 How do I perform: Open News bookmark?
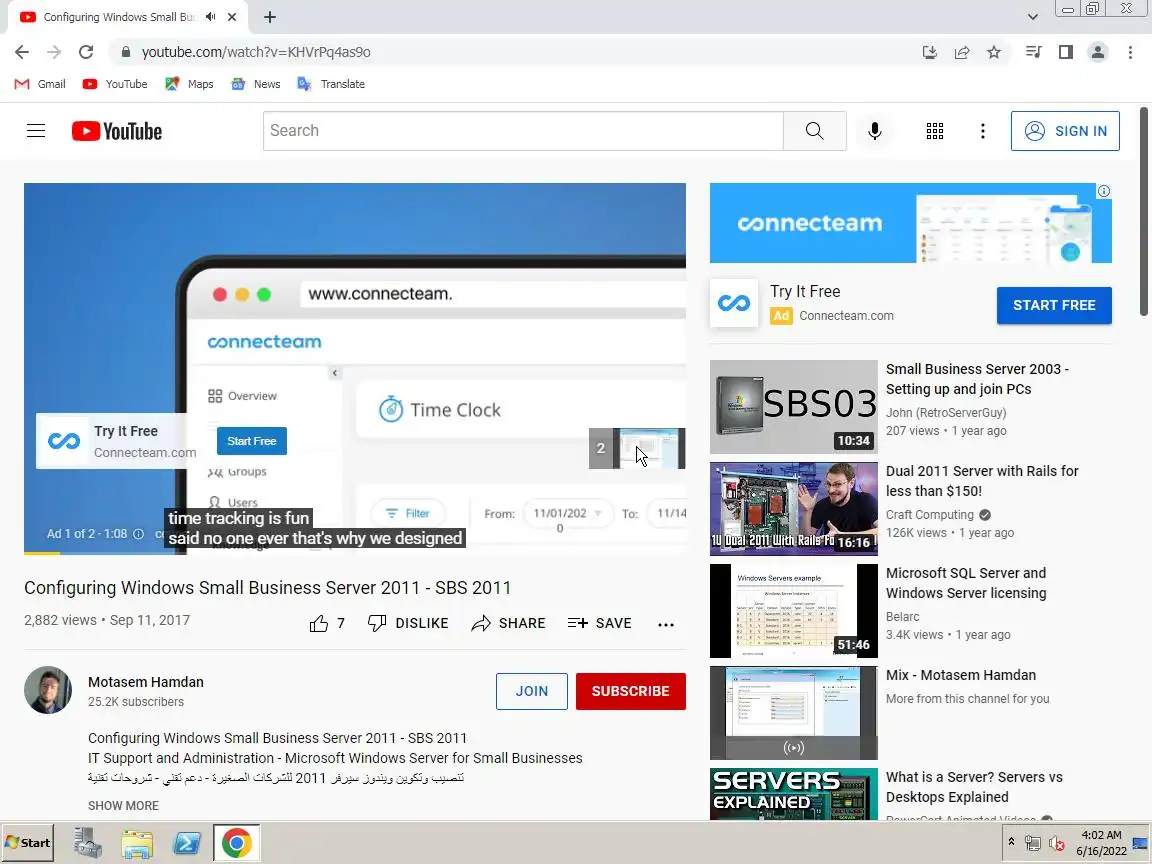(x=256, y=84)
